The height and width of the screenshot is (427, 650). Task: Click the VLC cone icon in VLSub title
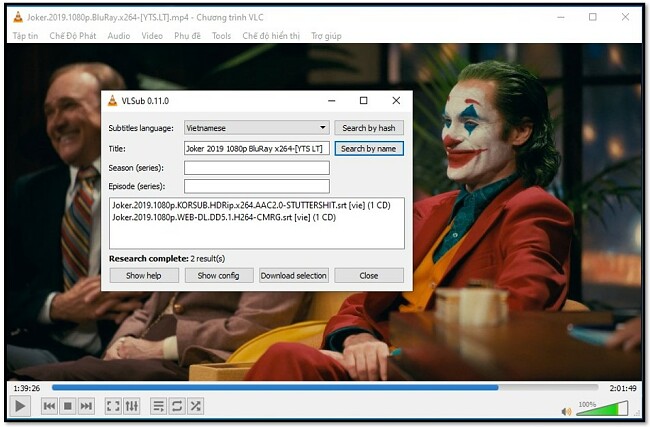112,101
